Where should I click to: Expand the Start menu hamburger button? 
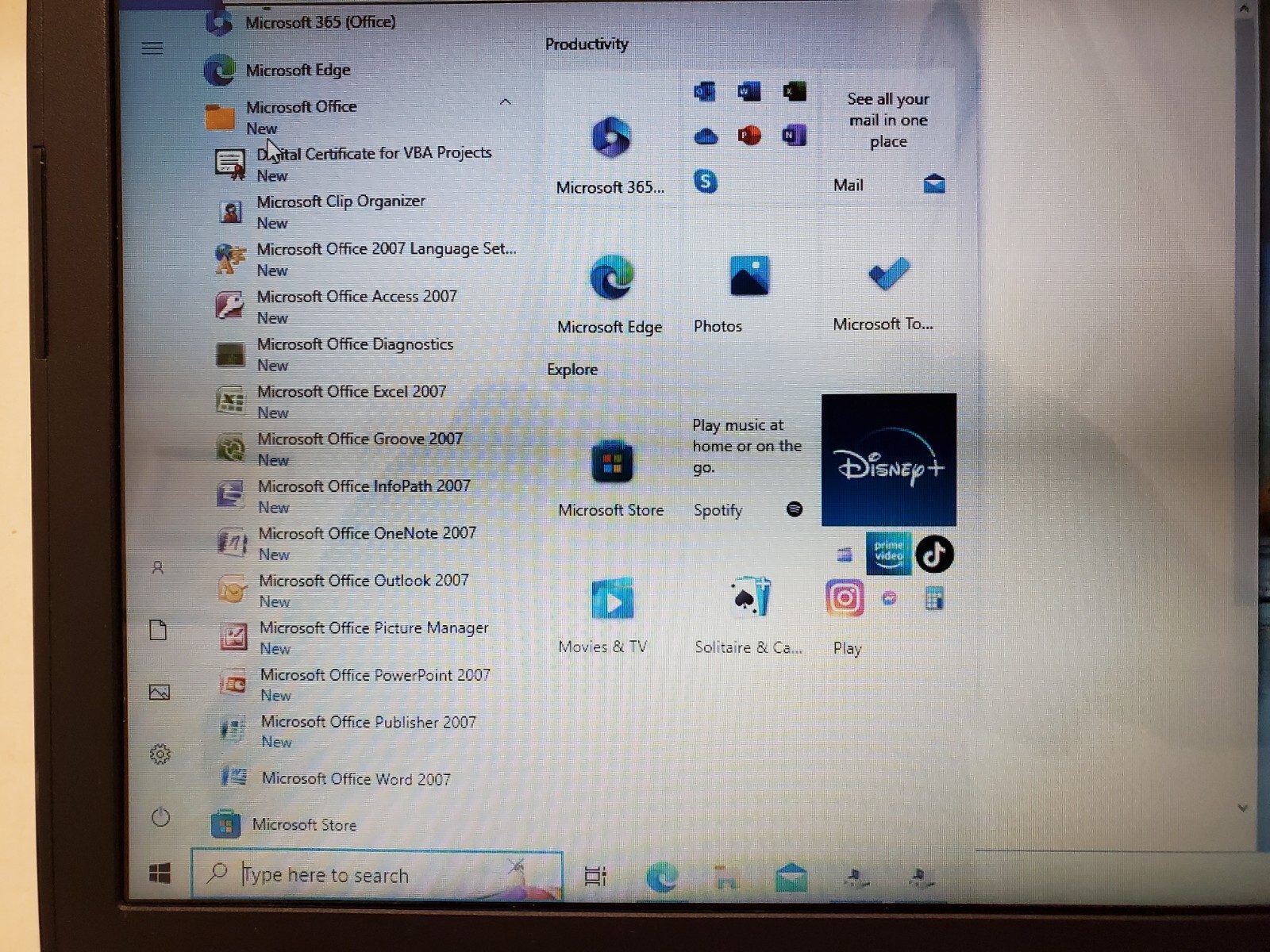click(x=152, y=48)
